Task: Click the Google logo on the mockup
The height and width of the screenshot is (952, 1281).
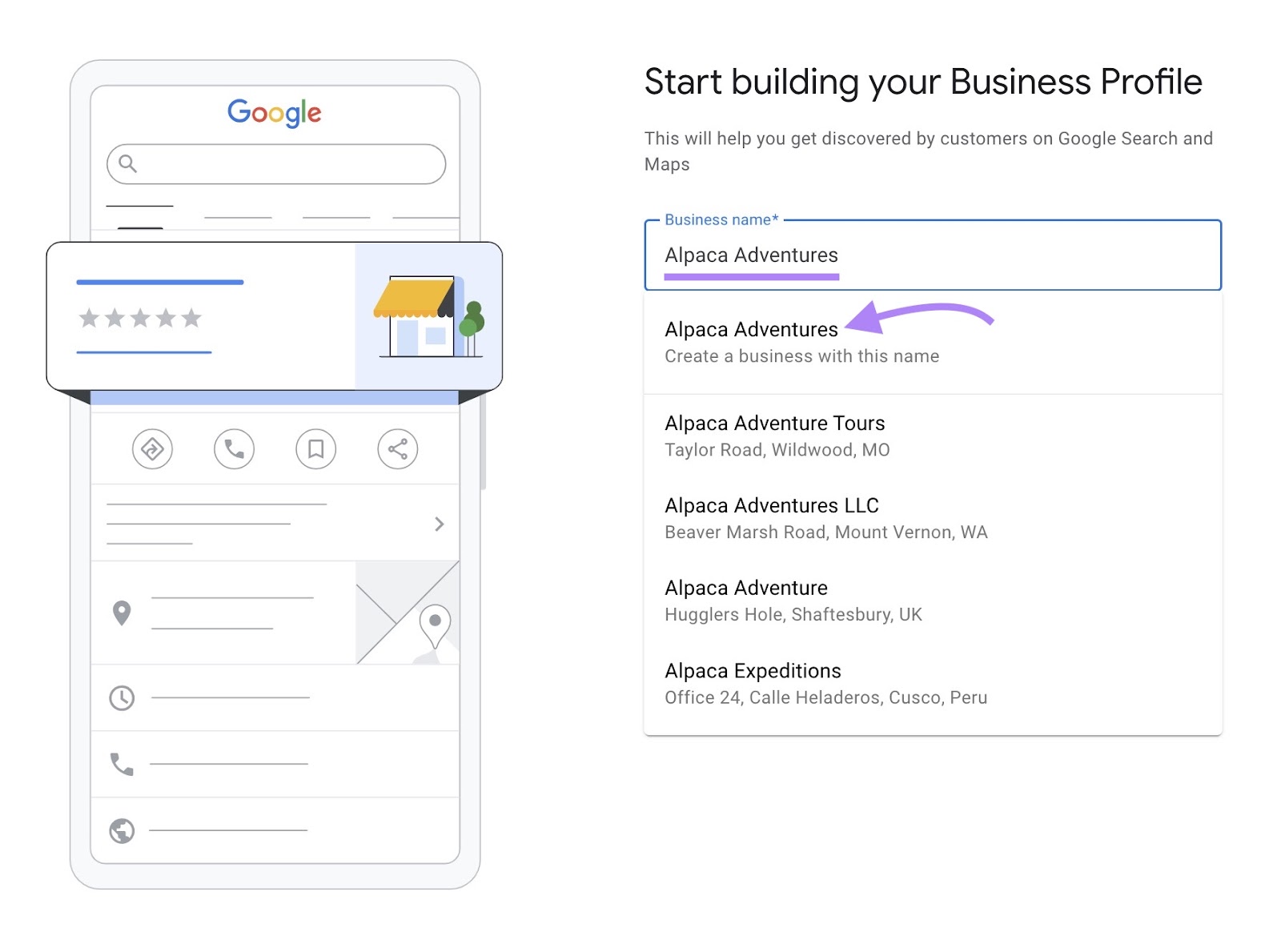Action: pyautogui.click(x=275, y=113)
